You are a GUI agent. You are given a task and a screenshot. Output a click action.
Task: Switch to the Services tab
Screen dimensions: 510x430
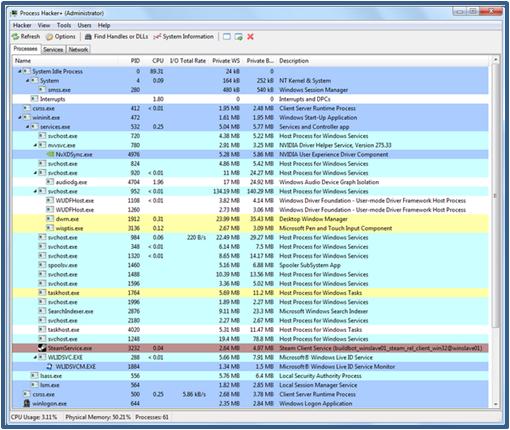[53, 50]
